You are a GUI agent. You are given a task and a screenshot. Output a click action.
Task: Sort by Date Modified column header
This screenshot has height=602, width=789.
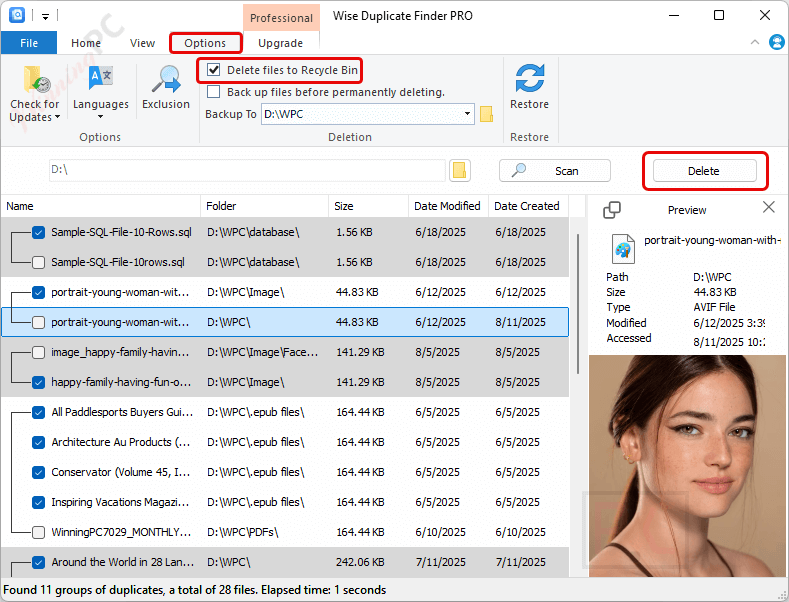(x=448, y=206)
